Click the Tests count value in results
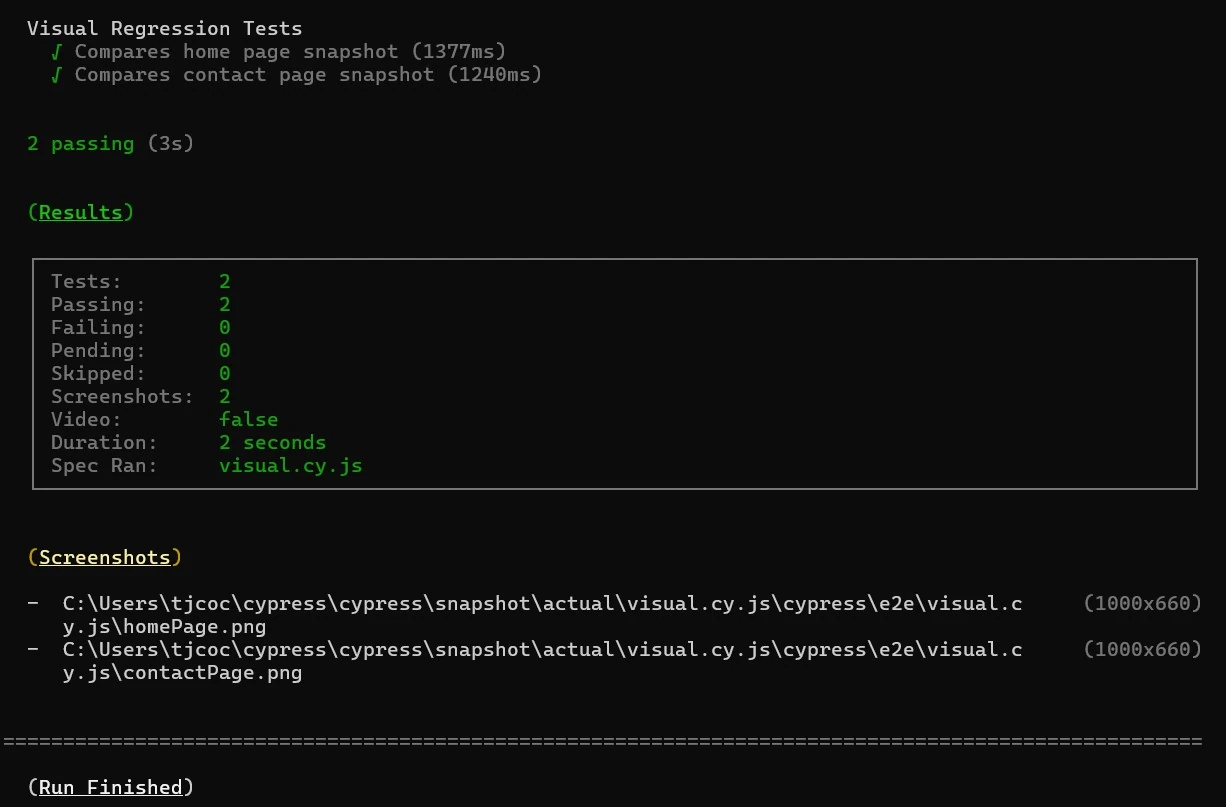This screenshot has width=1226, height=807. [x=225, y=281]
